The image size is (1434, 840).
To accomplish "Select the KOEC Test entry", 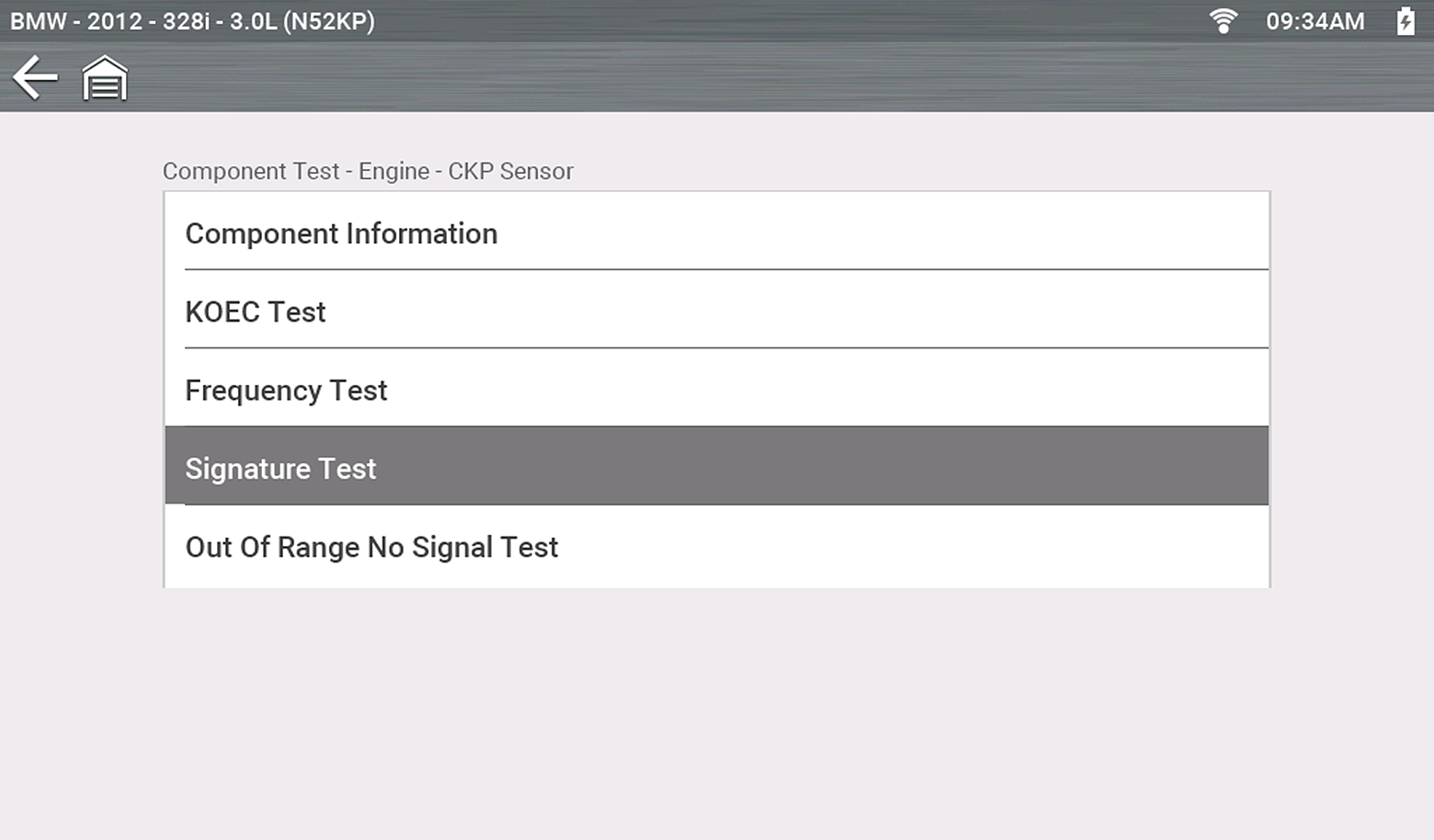I will tap(256, 312).
